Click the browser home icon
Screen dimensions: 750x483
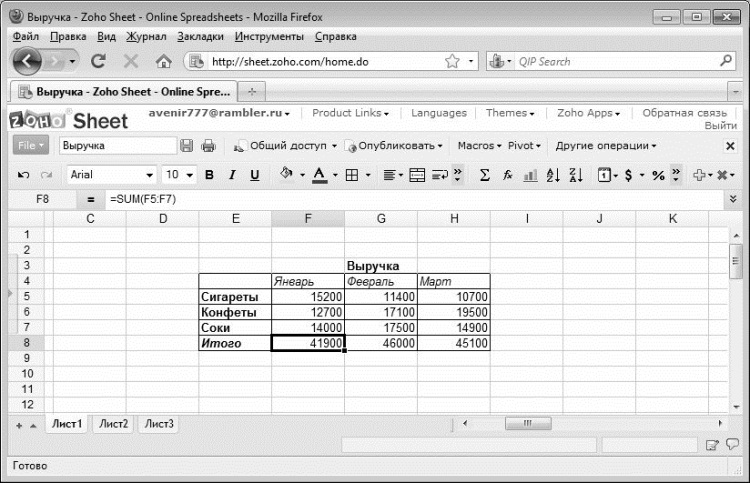tap(164, 61)
